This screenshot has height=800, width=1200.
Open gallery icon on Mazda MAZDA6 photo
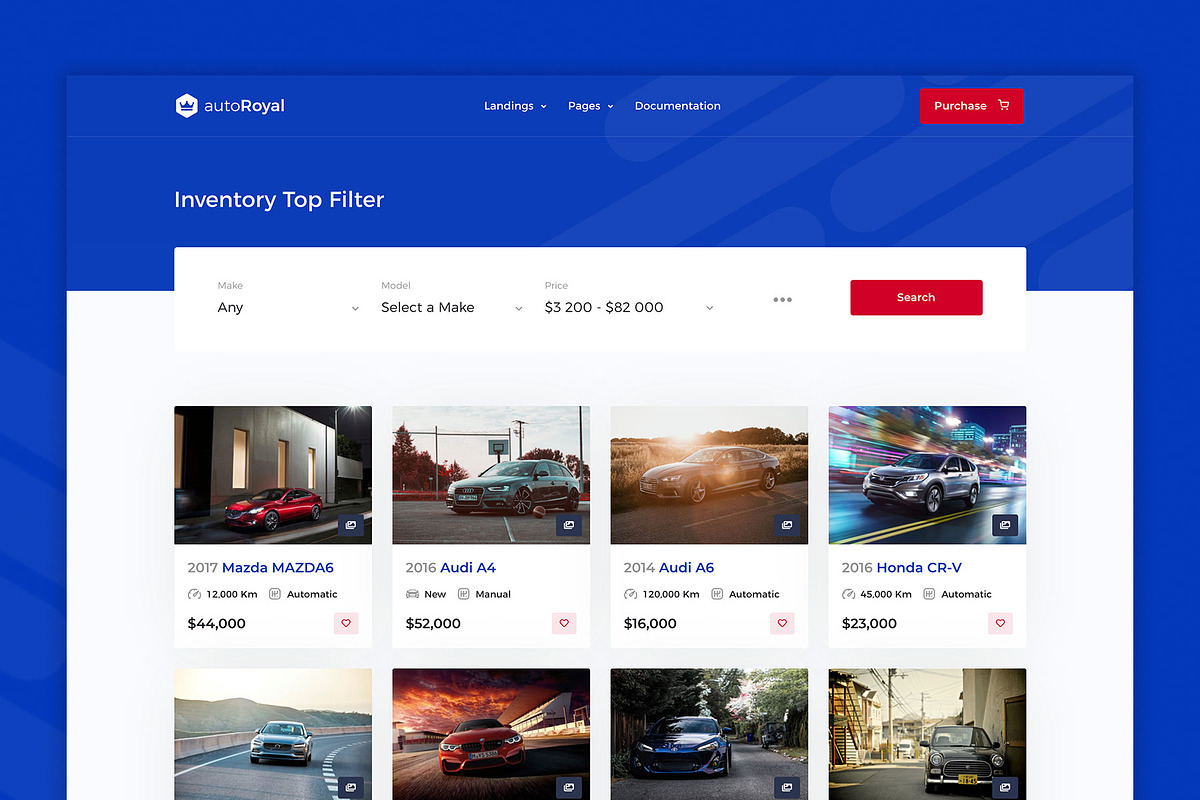coord(351,525)
